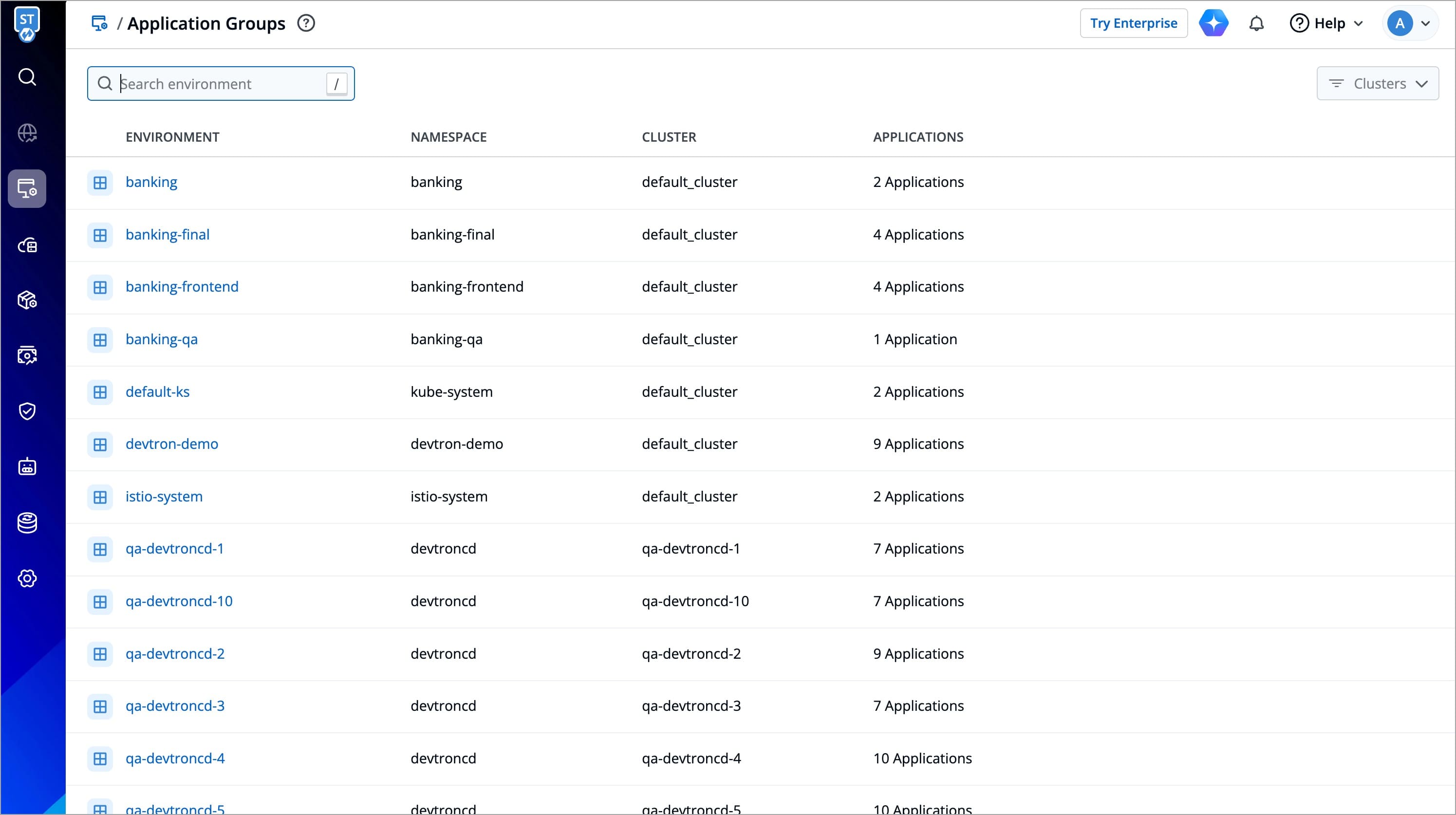The image size is (1456, 815).
Task: Open the qa-devtroncd-10 environment link
Action: 179,601
